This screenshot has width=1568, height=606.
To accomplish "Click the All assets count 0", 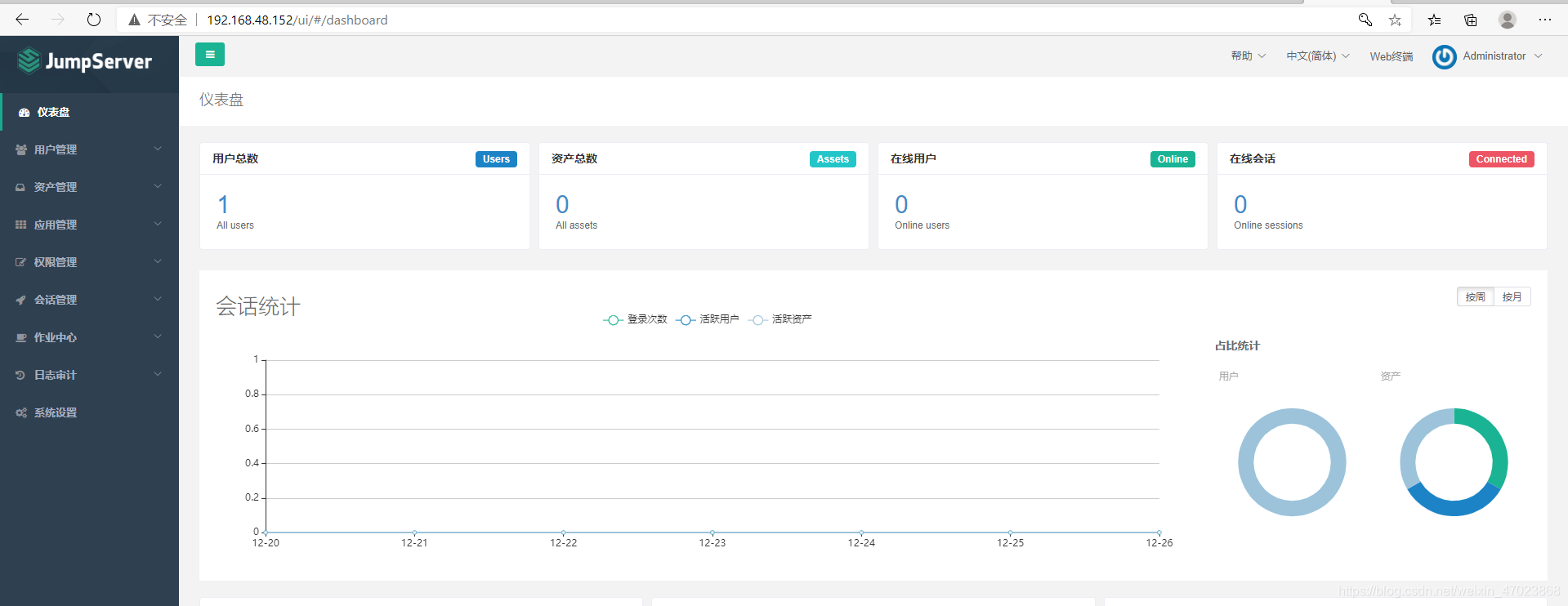I will (x=562, y=204).
